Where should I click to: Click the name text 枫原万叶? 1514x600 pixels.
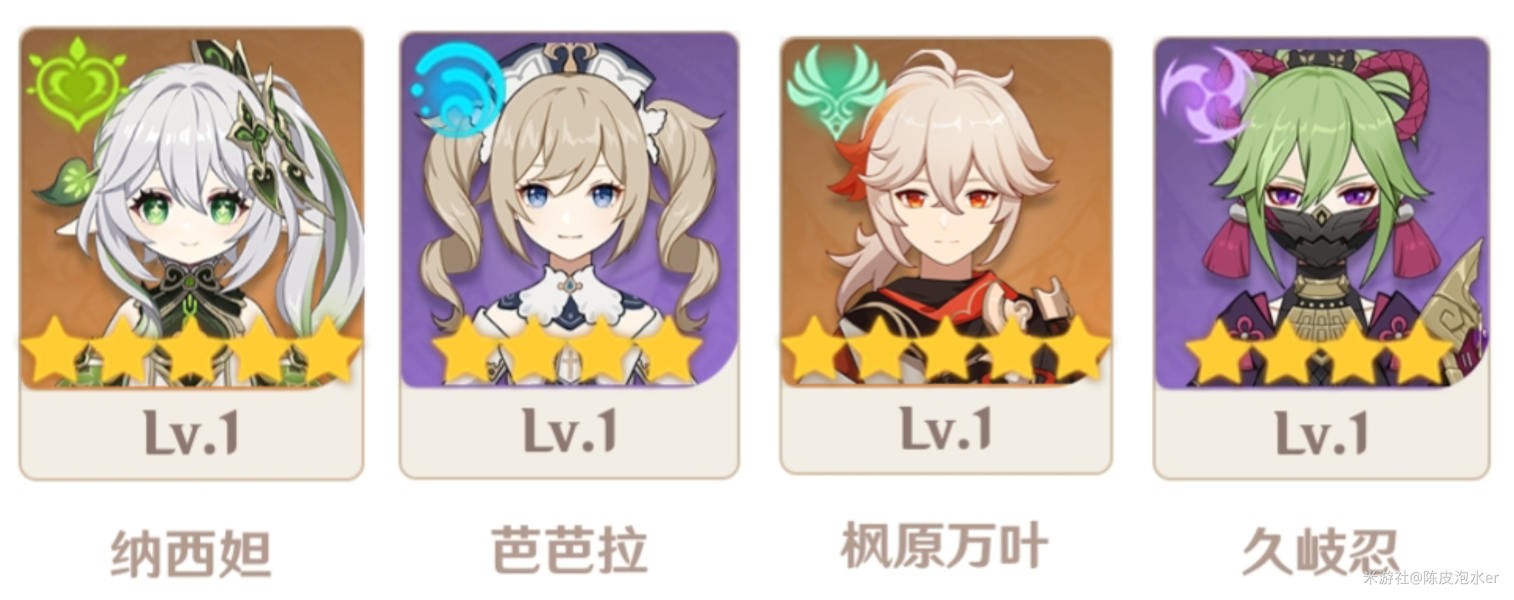(x=945, y=546)
